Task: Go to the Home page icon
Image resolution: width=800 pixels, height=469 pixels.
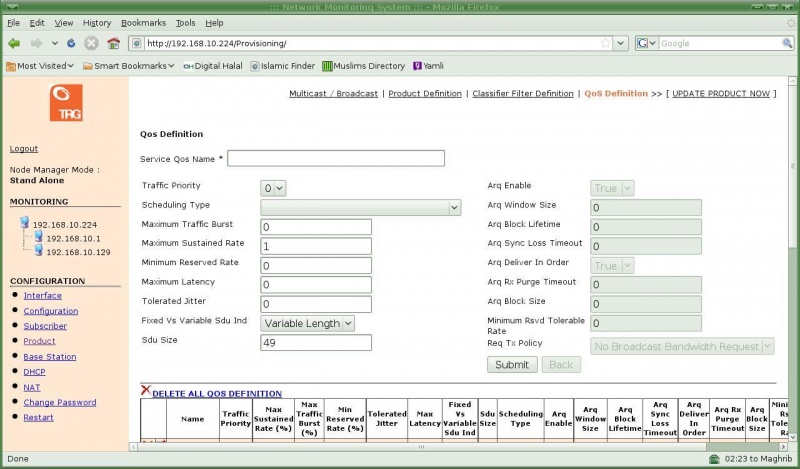Action: coord(113,43)
